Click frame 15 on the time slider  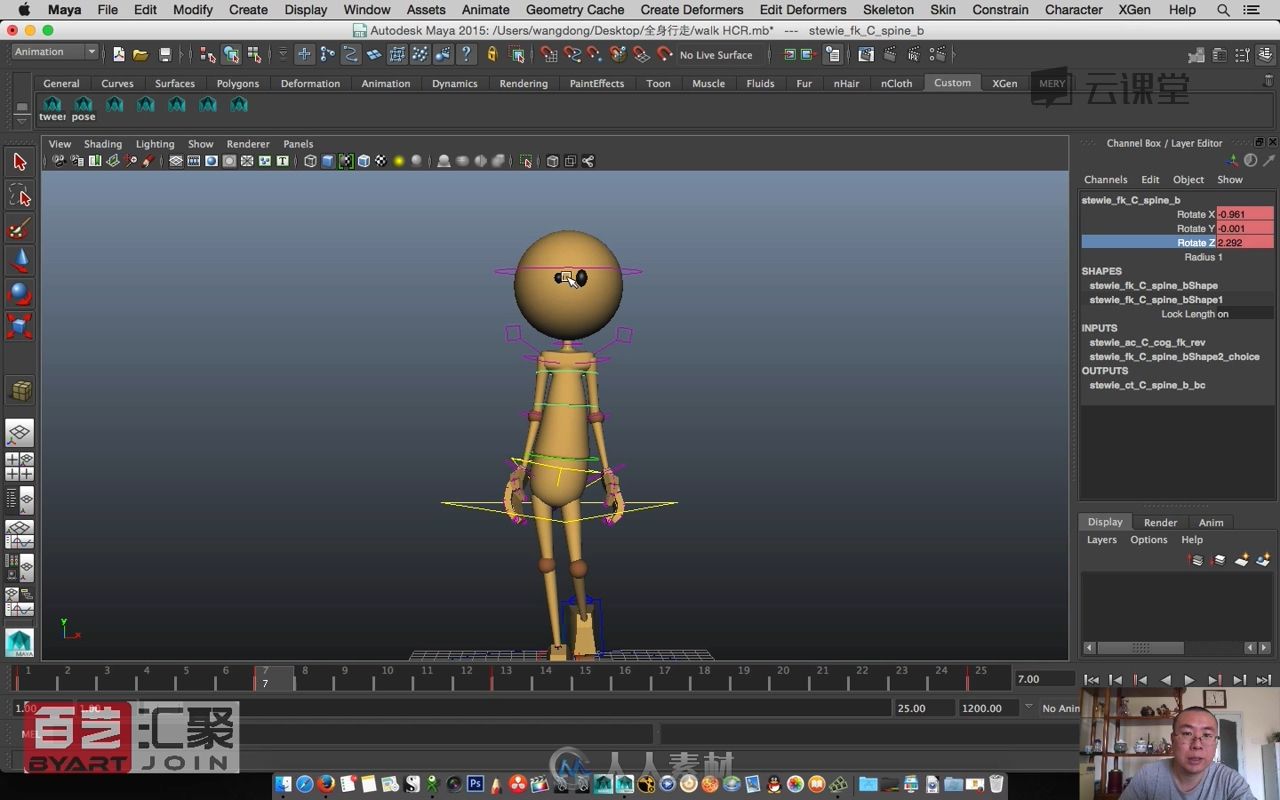coord(585,677)
